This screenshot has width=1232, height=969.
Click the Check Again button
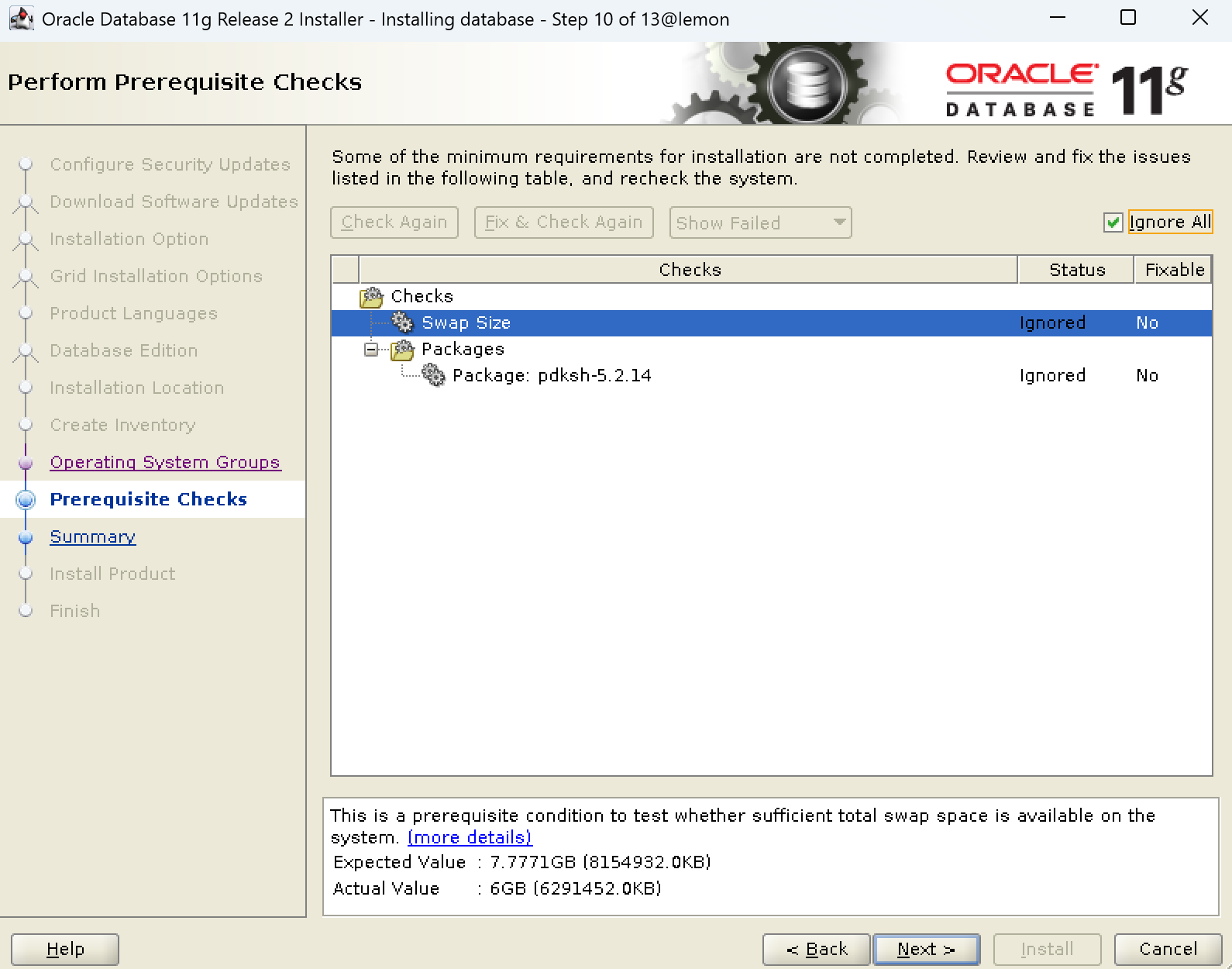point(394,222)
